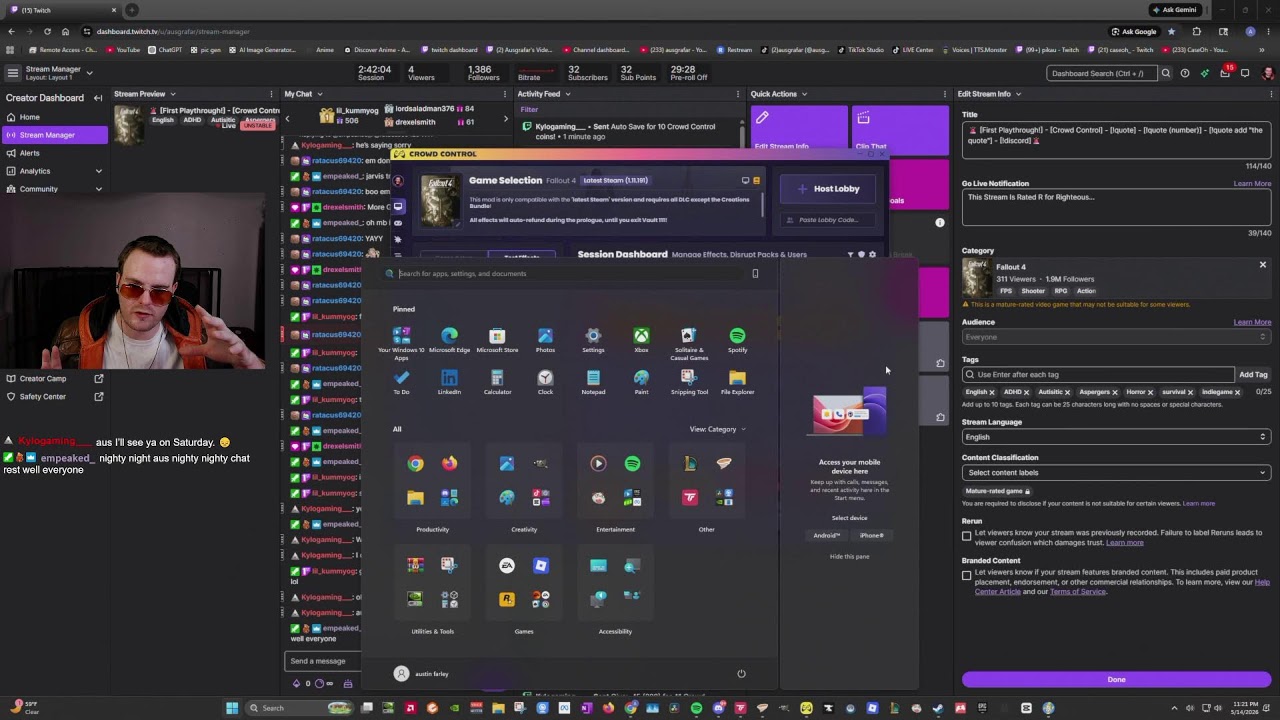The width and height of the screenshot is (1280, 720).
Task: Remove the Horror tag
Action: [1151, 392]
